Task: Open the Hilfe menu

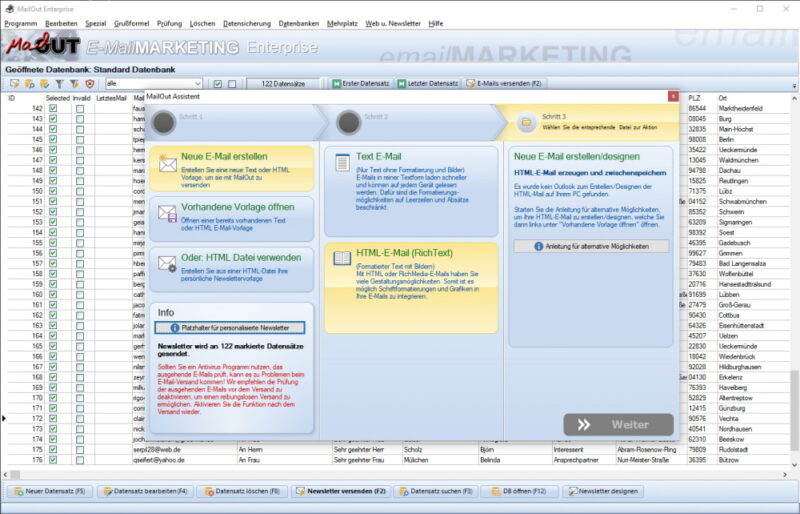Action: point(436,23)
